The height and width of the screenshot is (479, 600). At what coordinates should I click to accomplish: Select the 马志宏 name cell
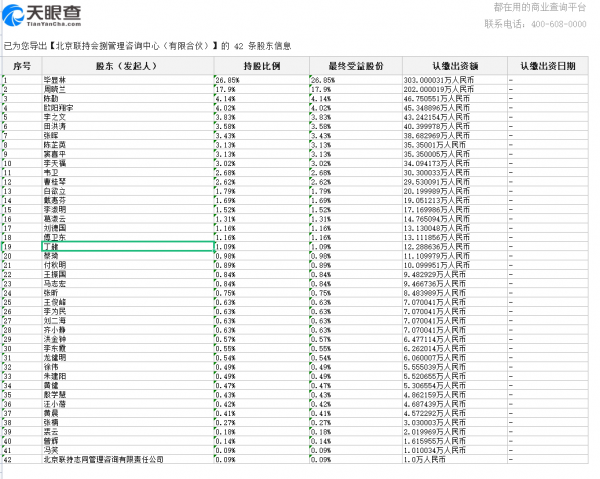127,283
